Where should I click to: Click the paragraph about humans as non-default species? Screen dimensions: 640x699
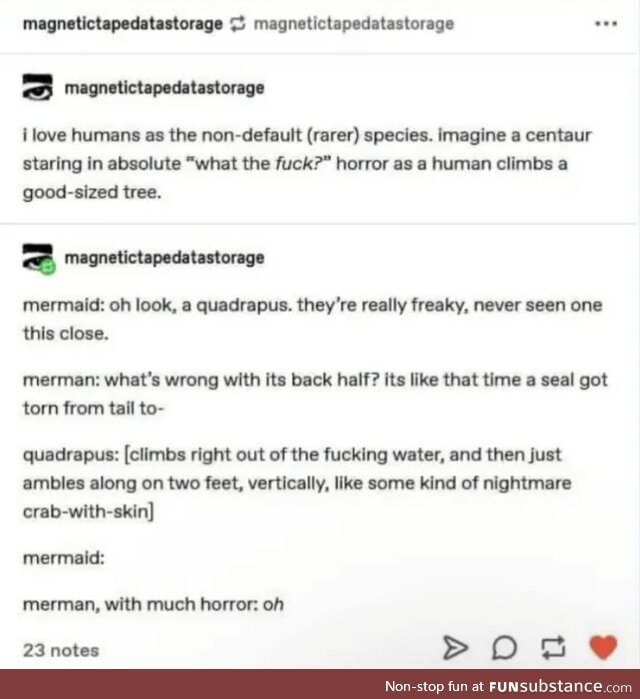pyautogui.click(x=307, y=164)
